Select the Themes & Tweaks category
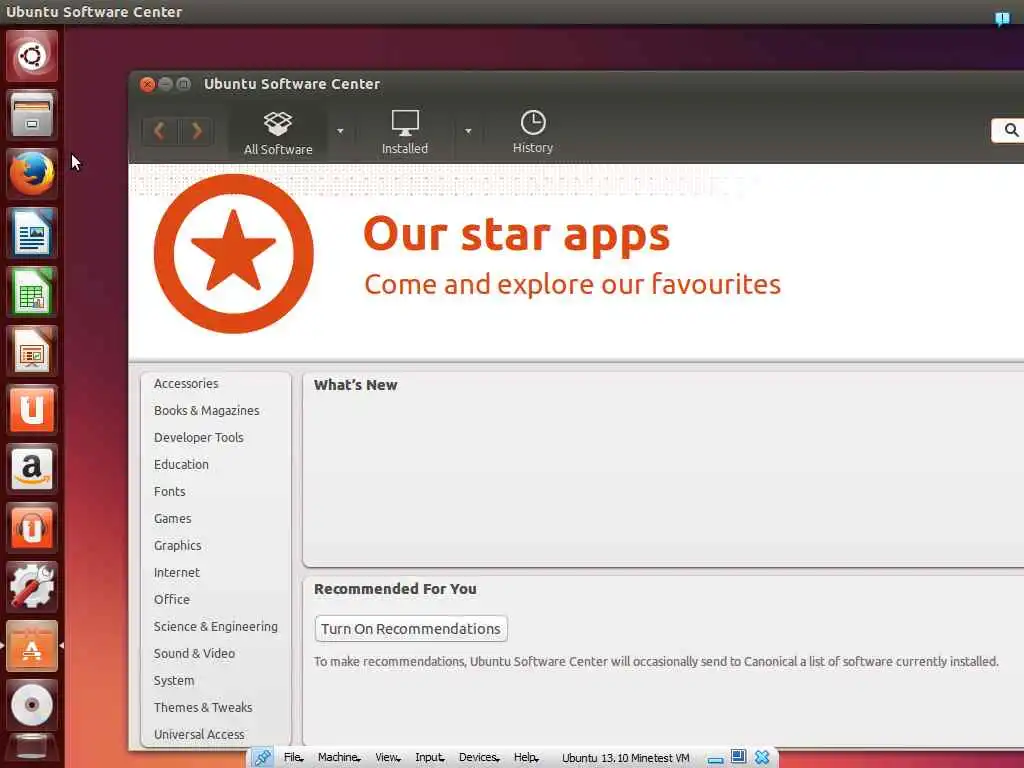Image resolution: width=1024 pixels, height=768 pixels. click(203, 707)
